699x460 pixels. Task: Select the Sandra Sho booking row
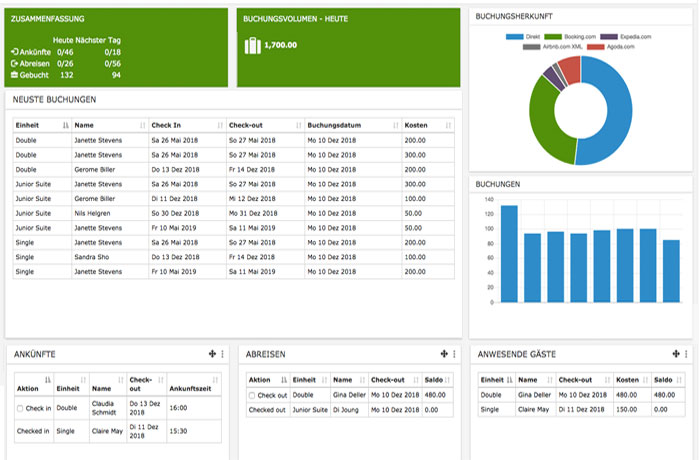click(234, 257)
